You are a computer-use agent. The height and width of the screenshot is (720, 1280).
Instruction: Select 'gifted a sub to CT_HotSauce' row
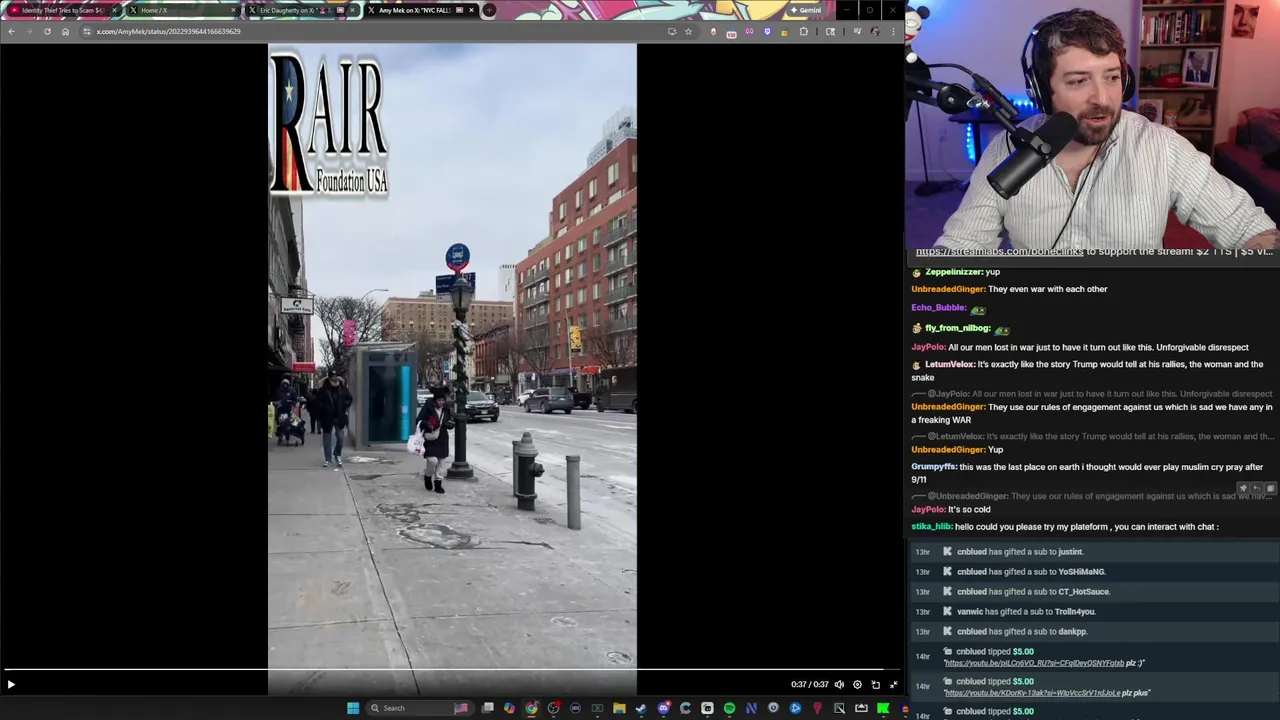1094,592
